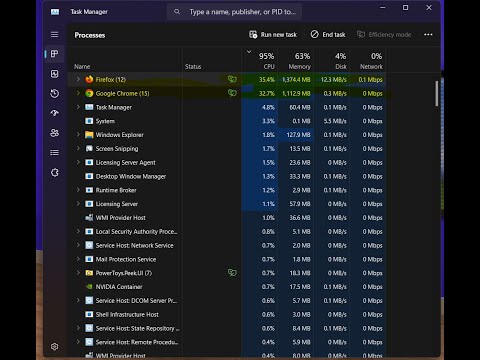The image size is (480, 360).
Task: Click the Task Manager title bar app icon
Action: (x=55, y=12)
